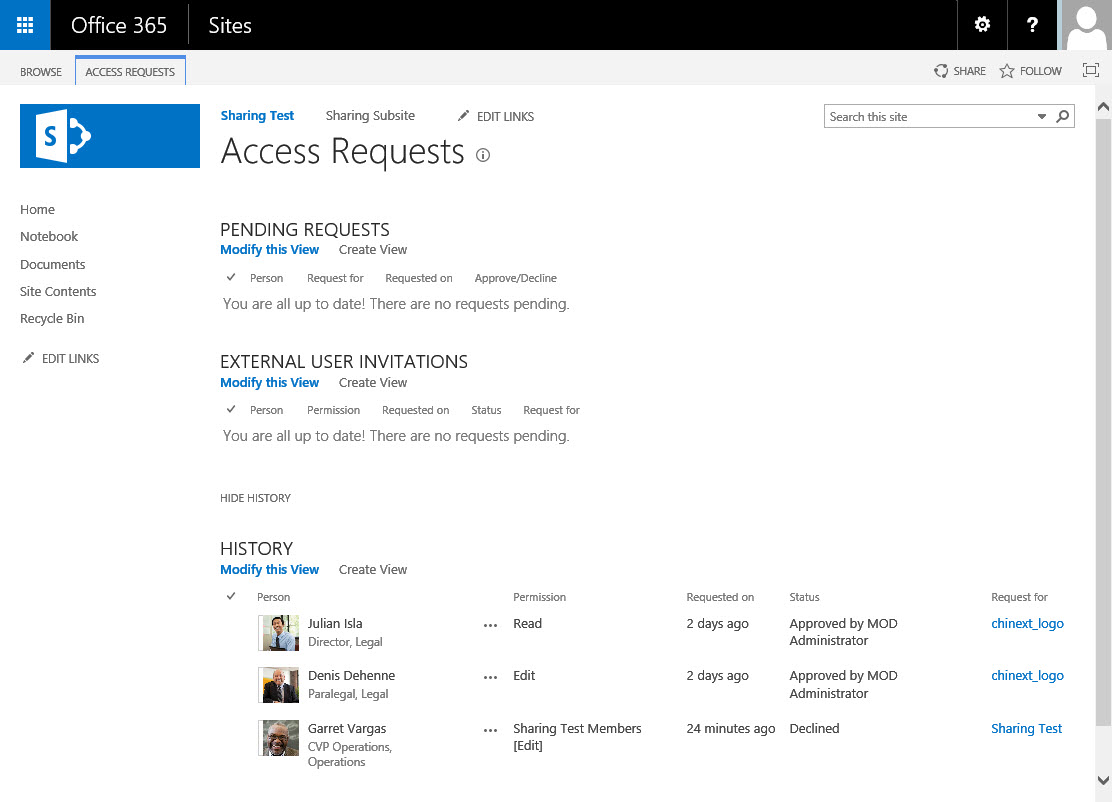This screenshot has height=802, width=1112.
Task: Open the Office 365 app launcher grid
Action: click(25, 25)
